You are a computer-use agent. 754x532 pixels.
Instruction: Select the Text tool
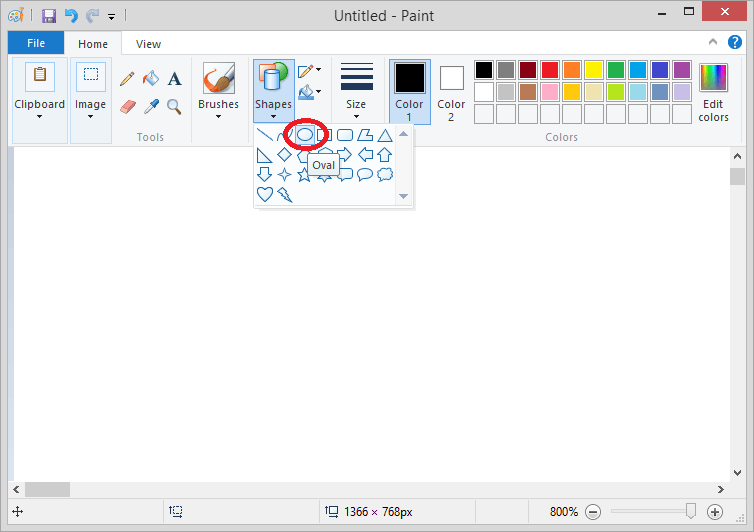click(174, 78)
